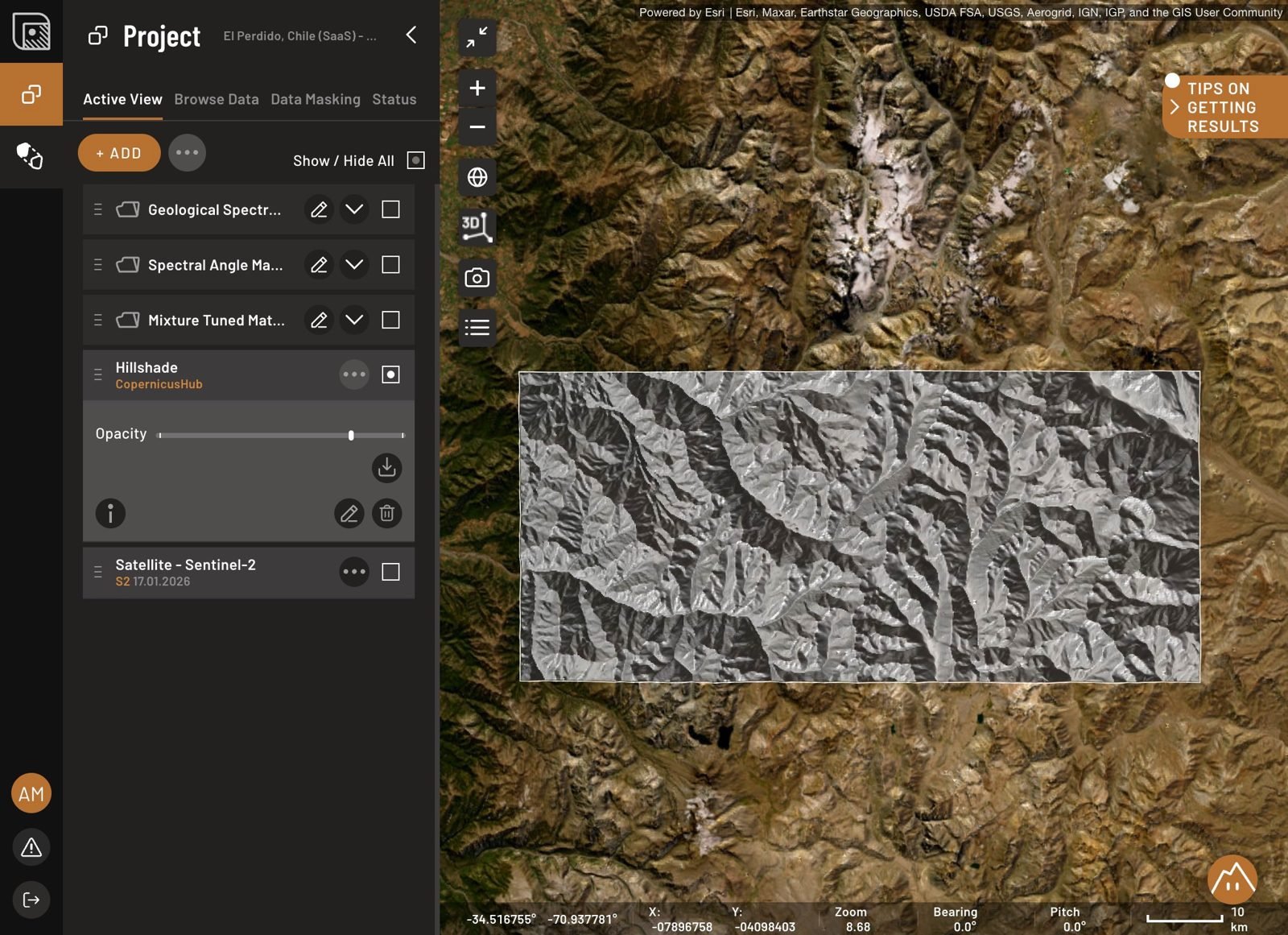Screen dimensions: 1288x935
Task: Show the Geological Spectr... group
Action: pos(390,209)
